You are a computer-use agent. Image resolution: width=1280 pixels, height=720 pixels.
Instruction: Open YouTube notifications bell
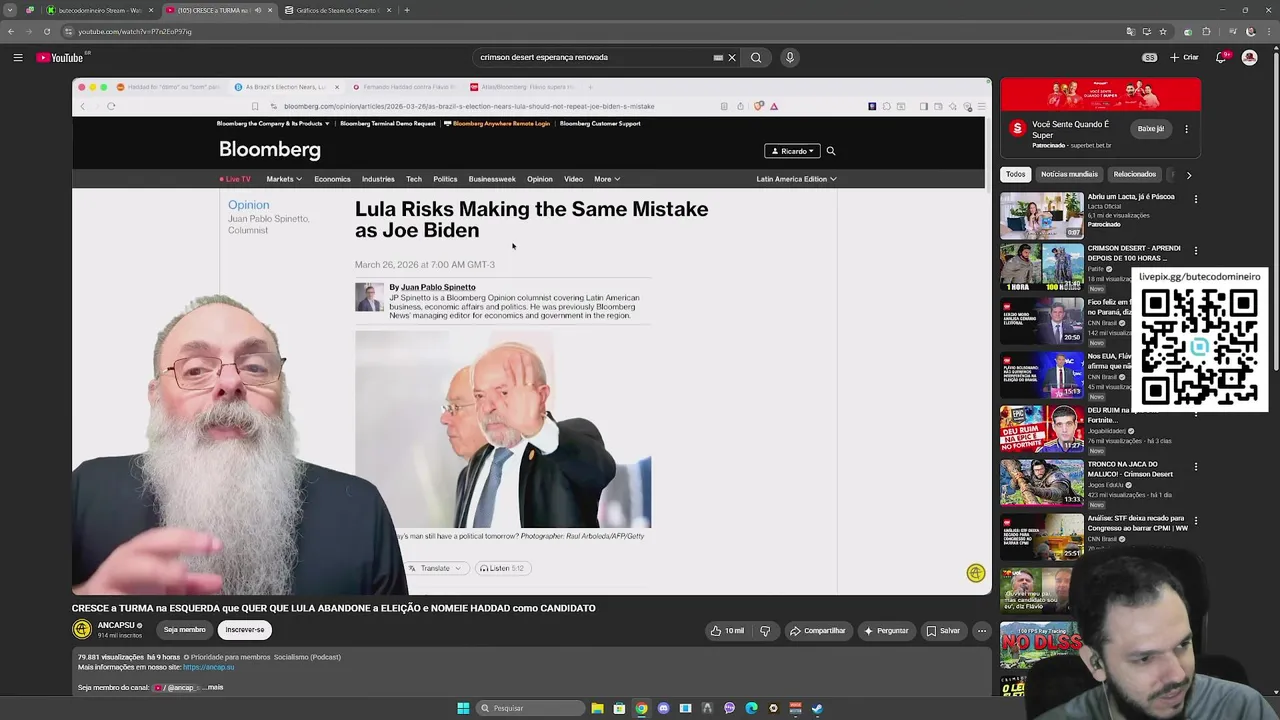pos(1221,57)
